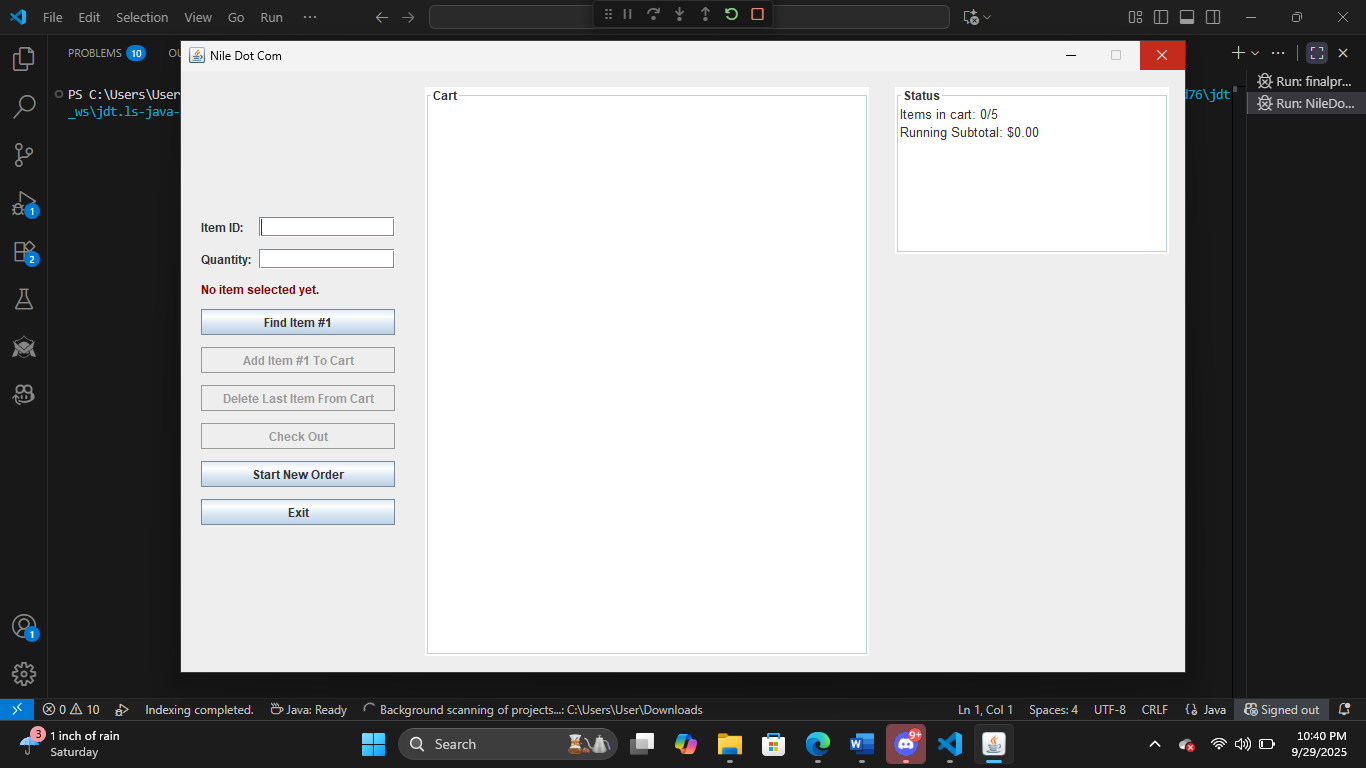Open the Run menu
Image resolution: width=1366 pixels, height=768 pixels.
[271, 17]
